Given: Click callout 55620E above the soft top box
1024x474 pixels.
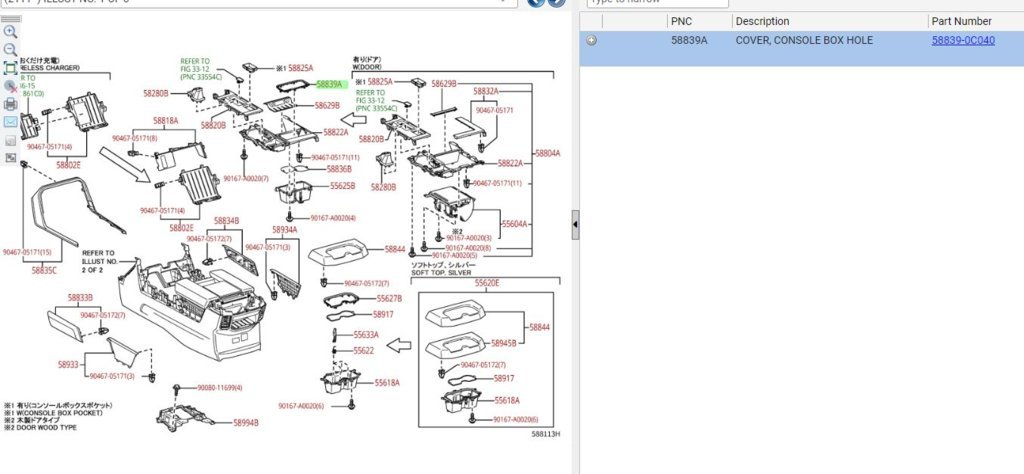Looking at the screenshot, I should (x=487, y=283).
